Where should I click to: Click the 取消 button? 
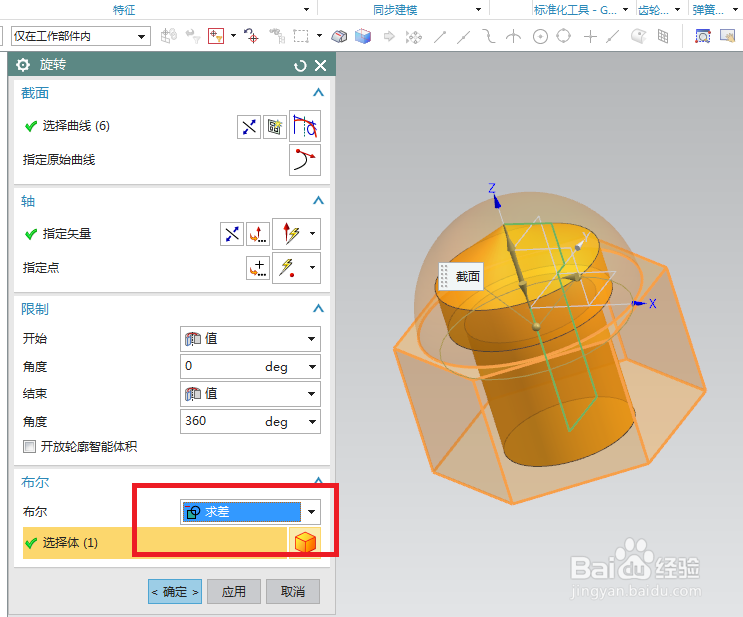tap(293, 591)
